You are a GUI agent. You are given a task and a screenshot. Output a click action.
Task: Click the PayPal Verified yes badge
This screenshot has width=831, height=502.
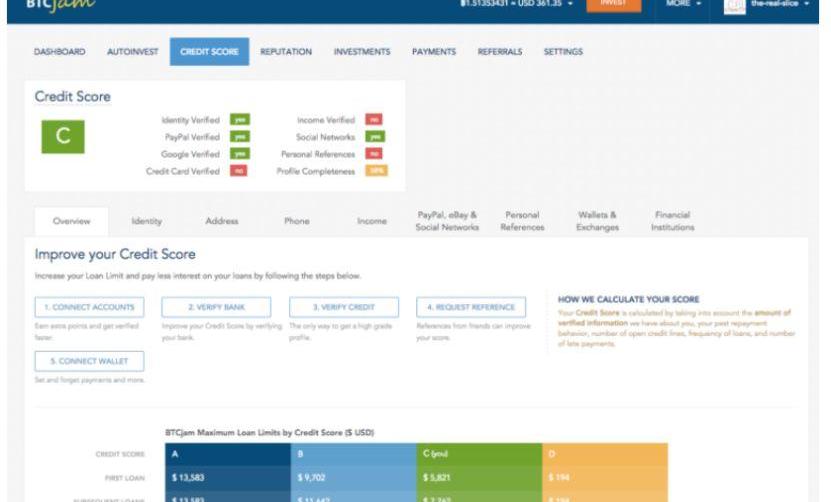point(239,137)
